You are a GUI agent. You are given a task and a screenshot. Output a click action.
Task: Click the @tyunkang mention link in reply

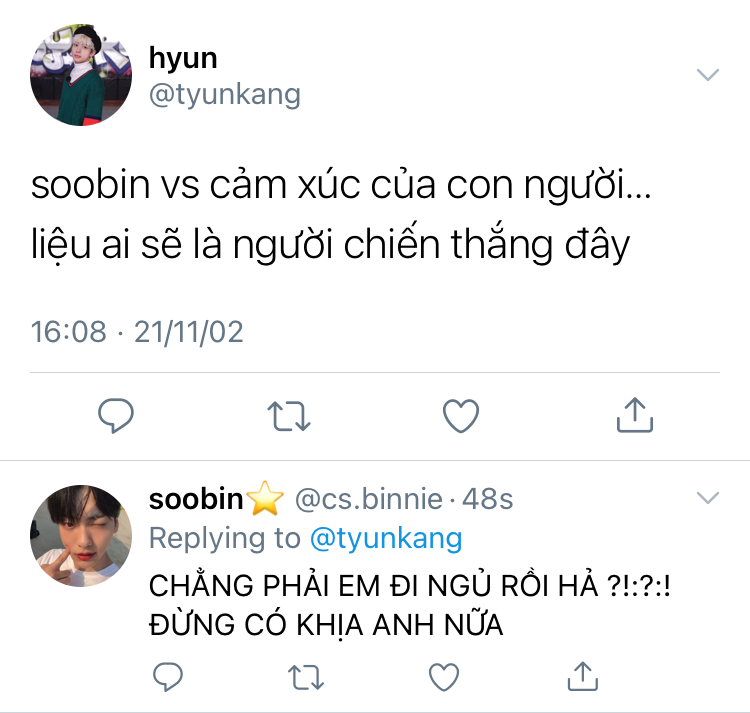point(386,539)
